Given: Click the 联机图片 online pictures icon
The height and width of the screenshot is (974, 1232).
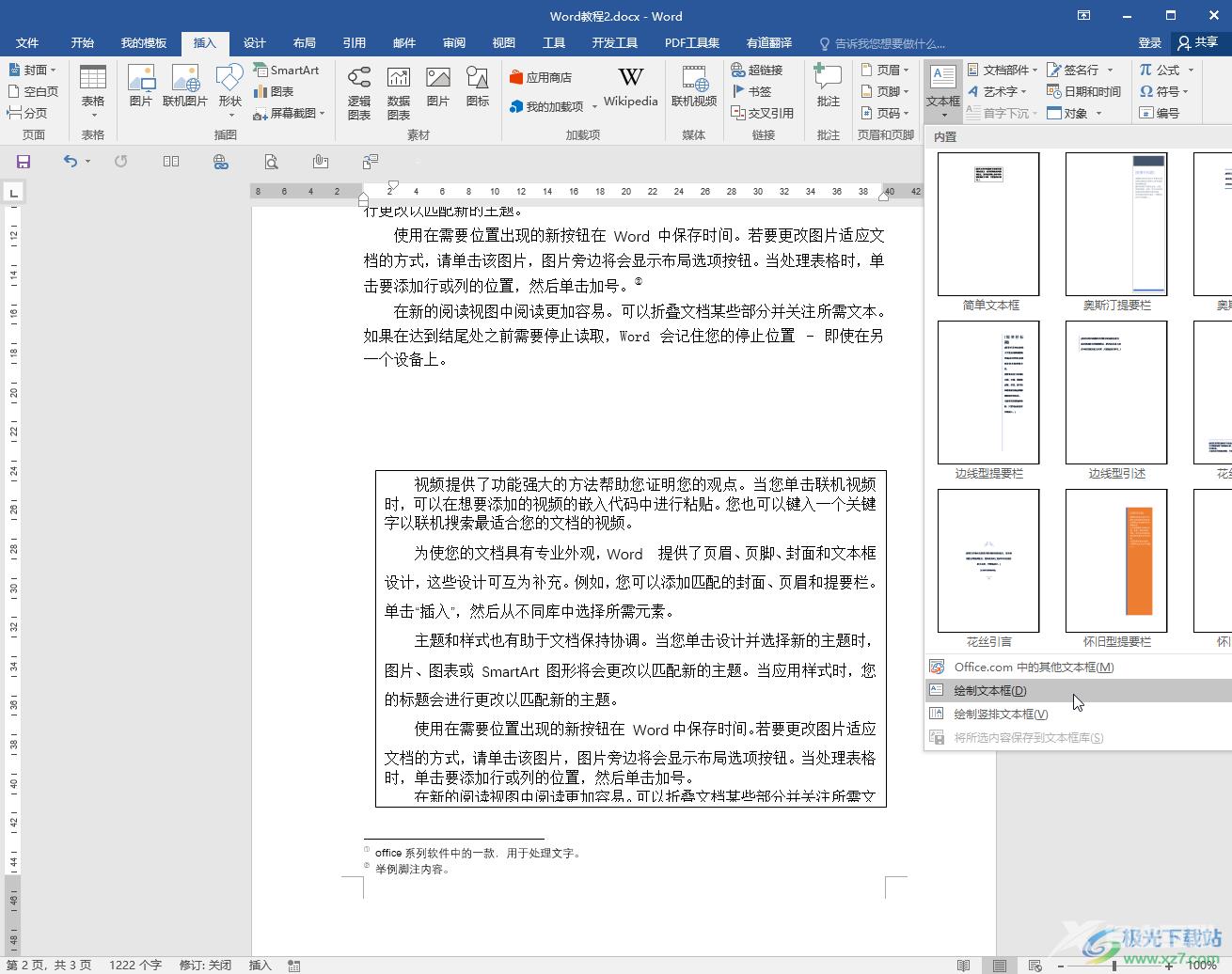Looking at the screenshot, I should (x=184, y=85).
